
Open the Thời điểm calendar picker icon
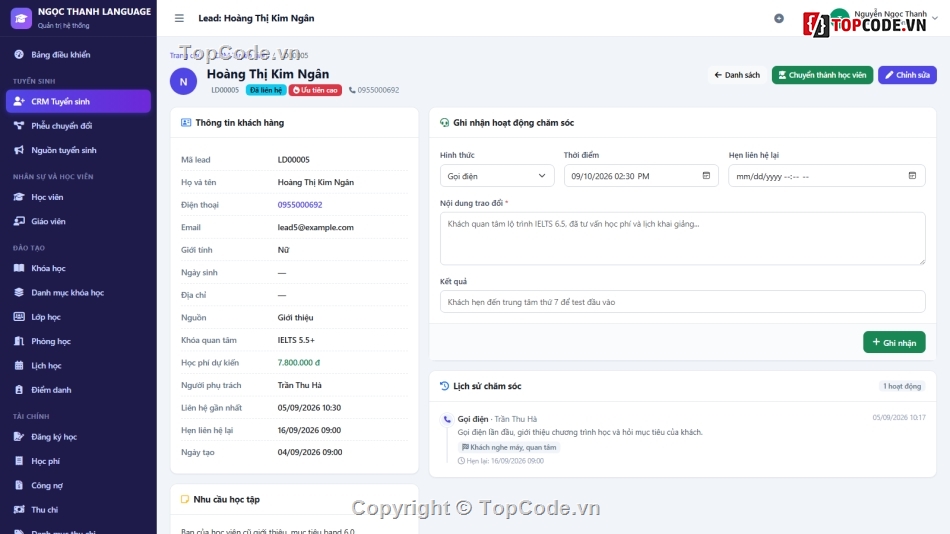click(706, 176)
